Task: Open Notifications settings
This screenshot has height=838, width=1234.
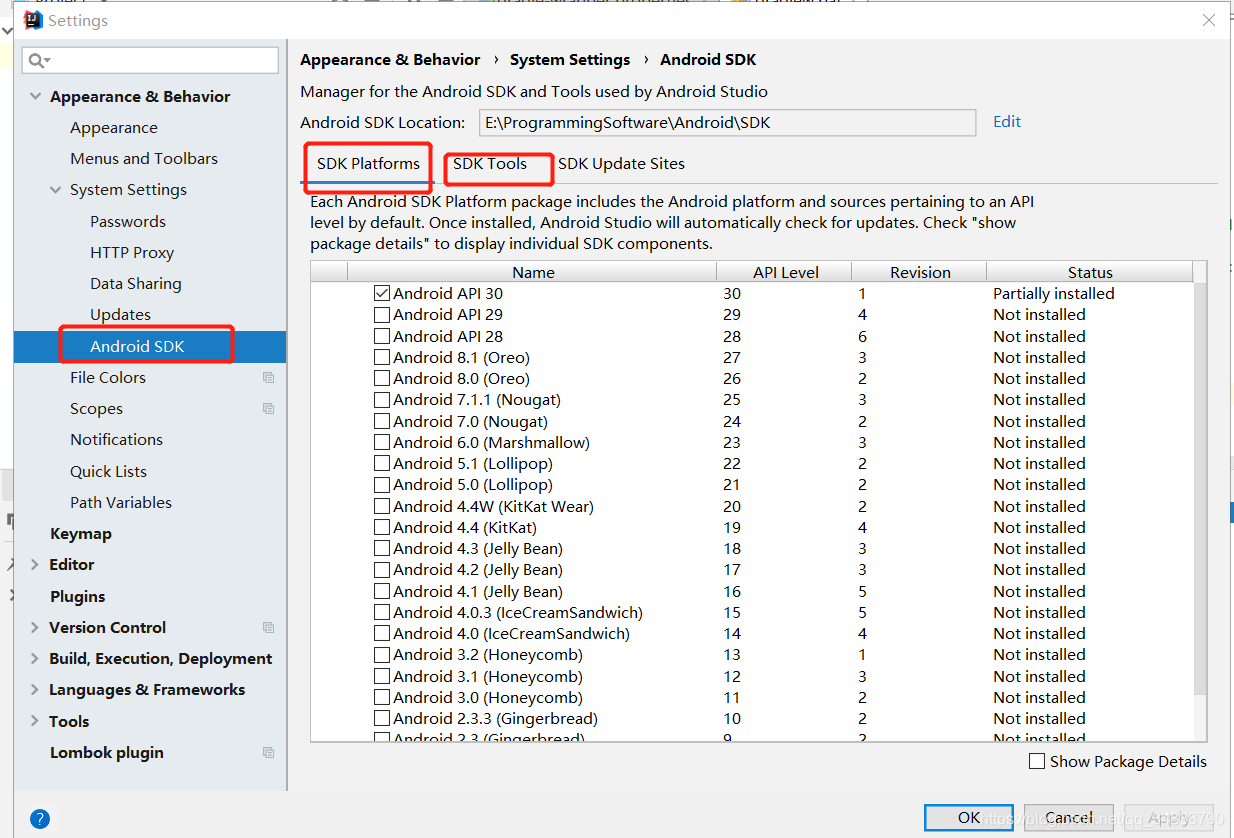Action: (116, 439)
